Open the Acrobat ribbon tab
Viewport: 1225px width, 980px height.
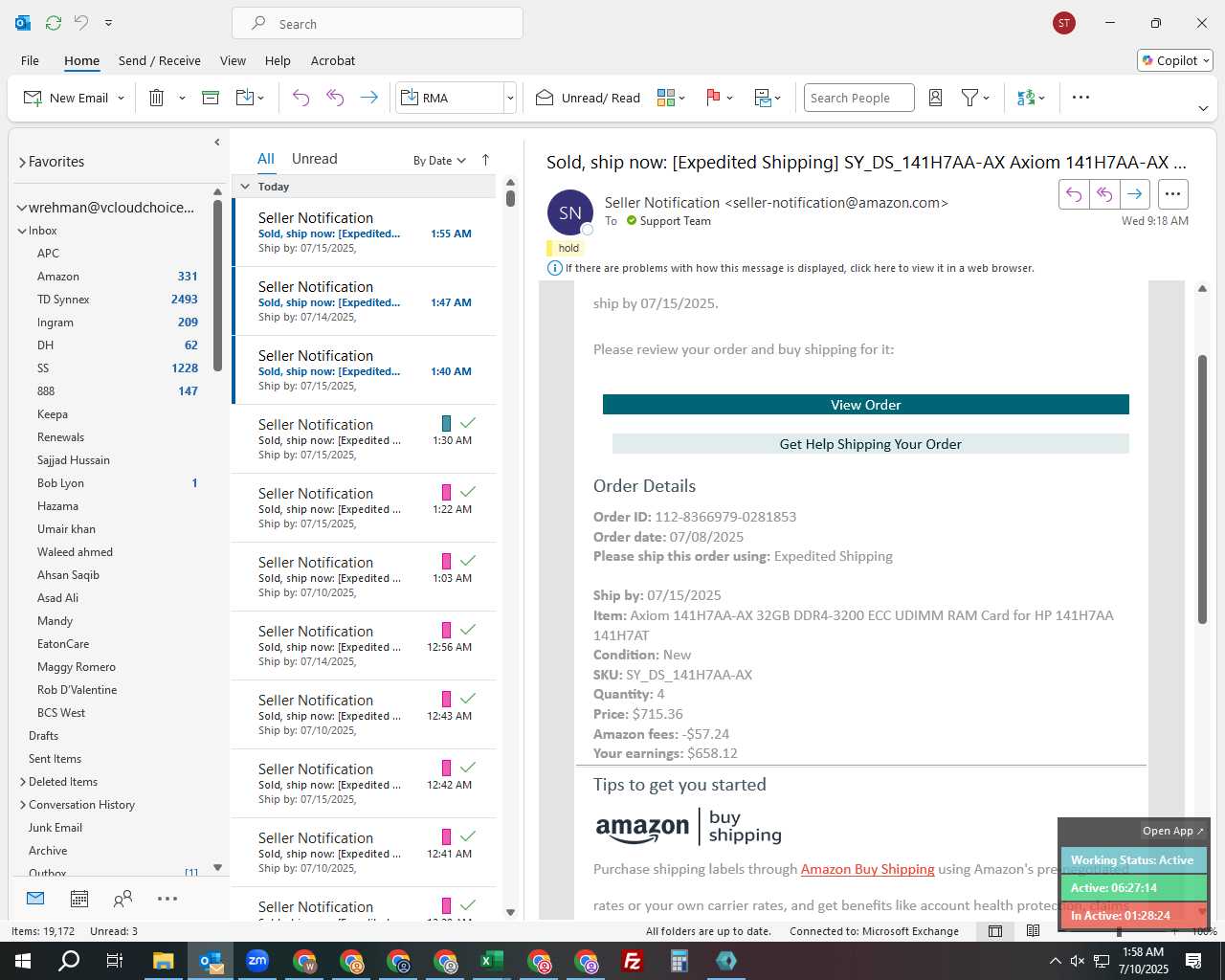point(333,60)
